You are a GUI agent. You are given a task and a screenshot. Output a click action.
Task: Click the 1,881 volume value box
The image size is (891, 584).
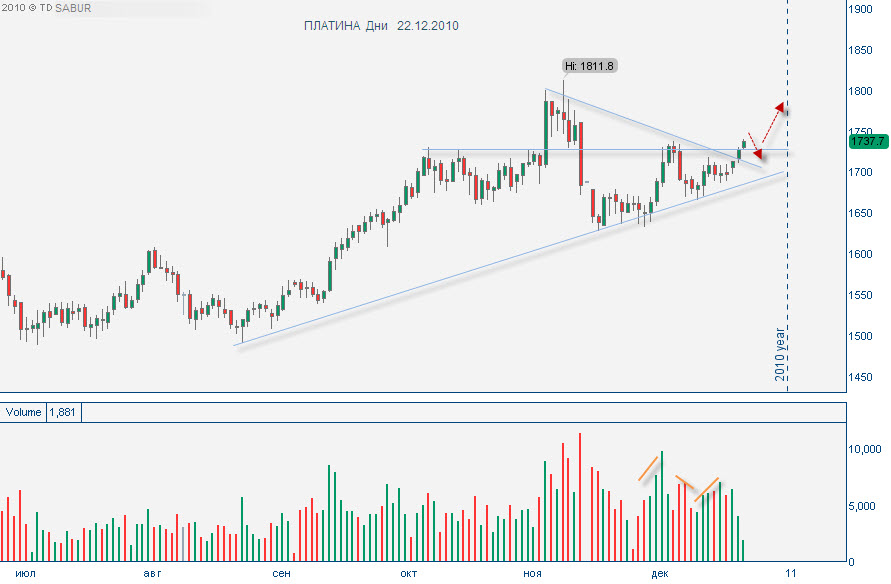(x=63, y=412)
